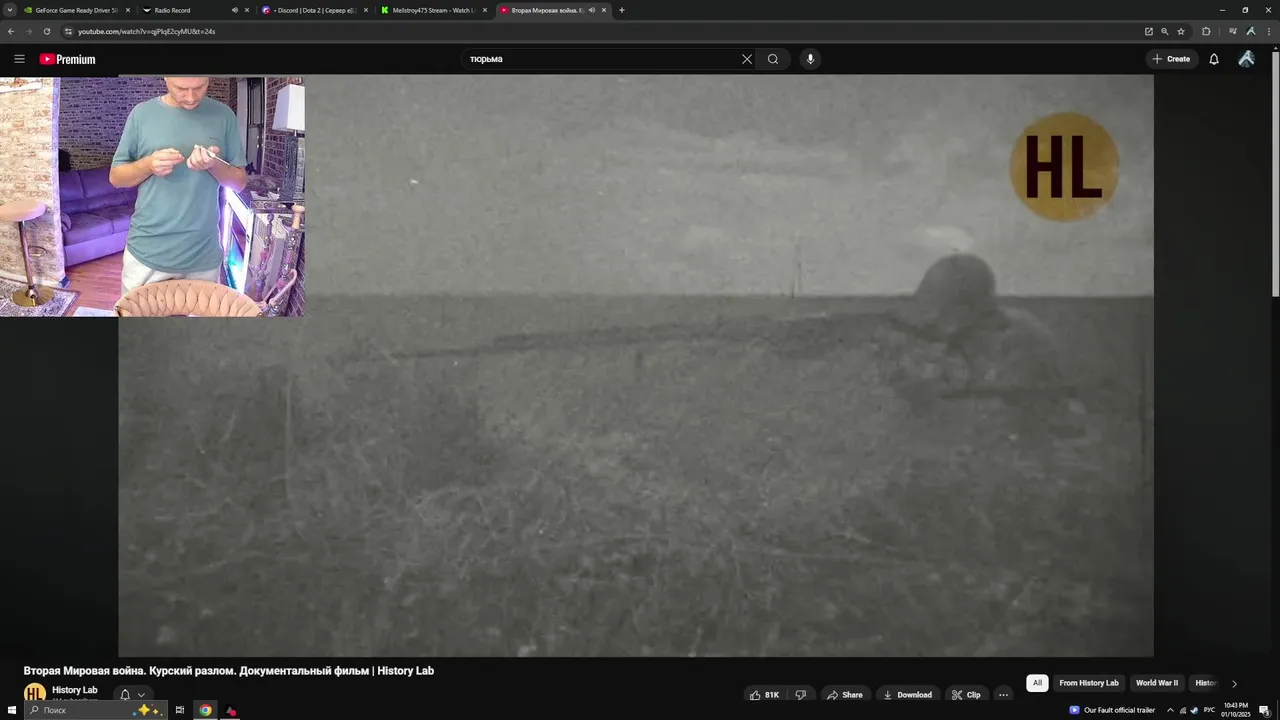Viewport: 1280px width, 720px height.
Task: Open the tab search dropdown arrow
Action: pyautogui.click(x=10, y=10)
